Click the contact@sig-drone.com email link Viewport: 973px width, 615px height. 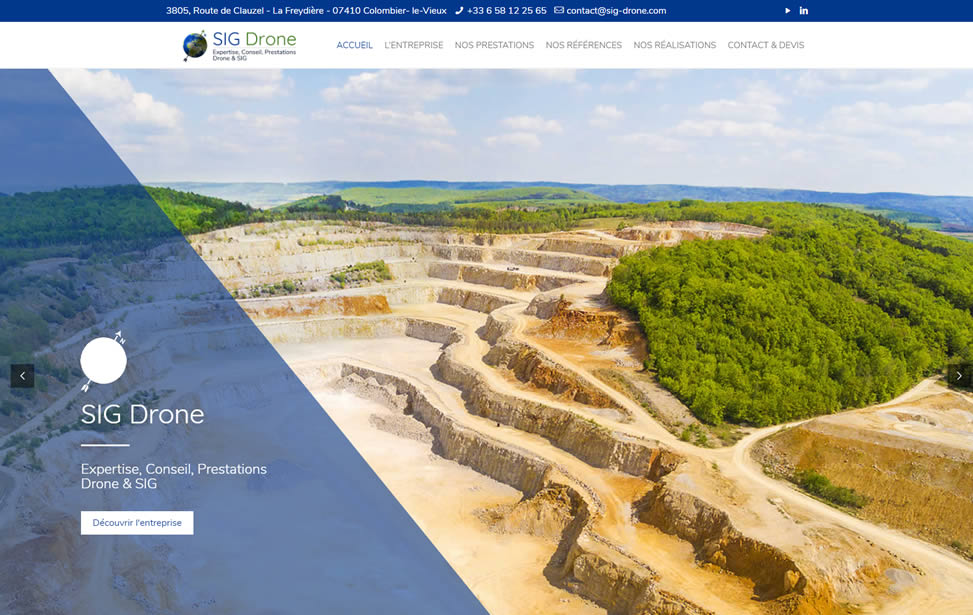point(616,10)
